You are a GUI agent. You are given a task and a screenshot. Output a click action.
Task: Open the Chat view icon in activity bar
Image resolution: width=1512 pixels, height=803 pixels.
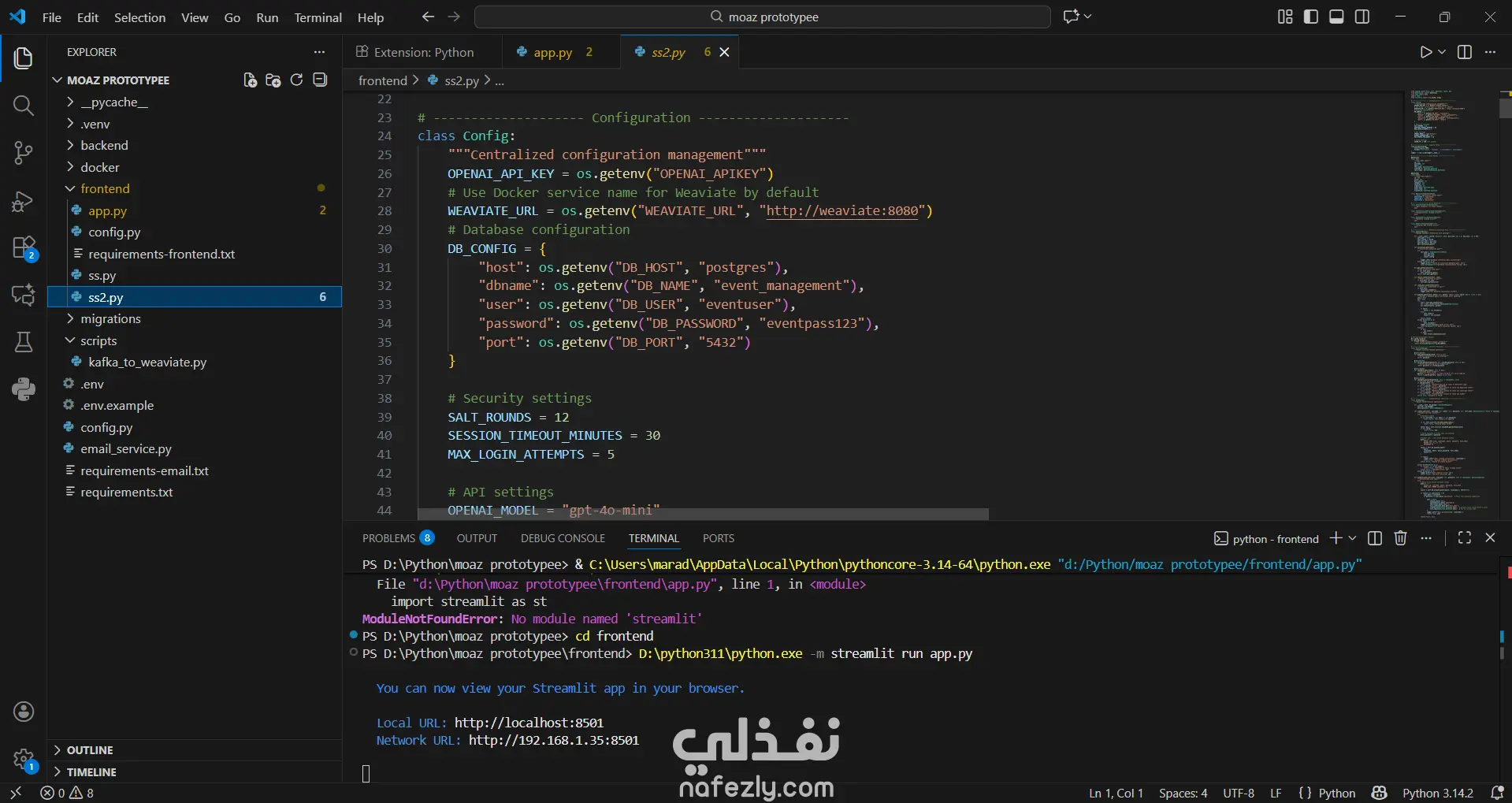[x=24, y=295]
